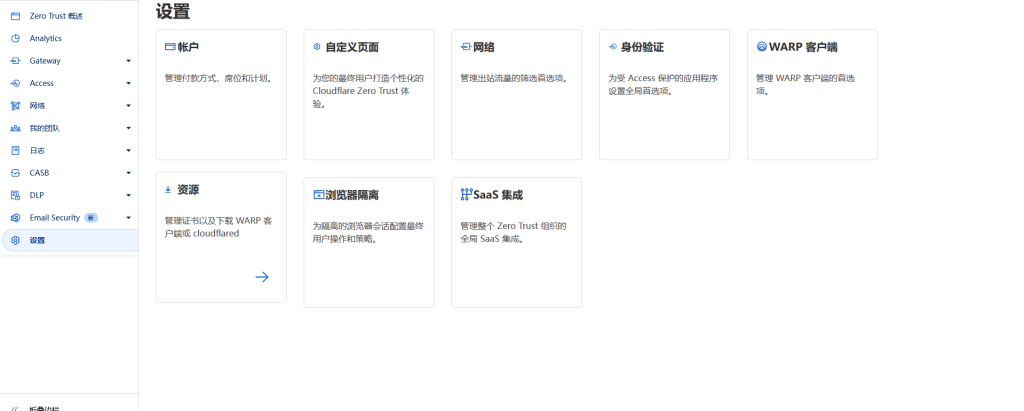The image size is (1024, 411).
Task: Click the 网络 network icon in sidebar
Action: (x=16, y=106)
